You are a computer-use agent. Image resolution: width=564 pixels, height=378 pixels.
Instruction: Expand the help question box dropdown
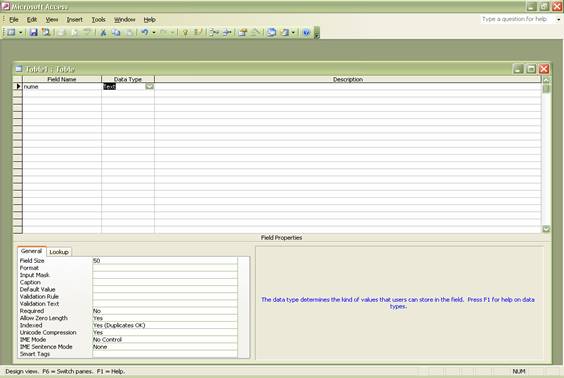[x=558, y=19]
